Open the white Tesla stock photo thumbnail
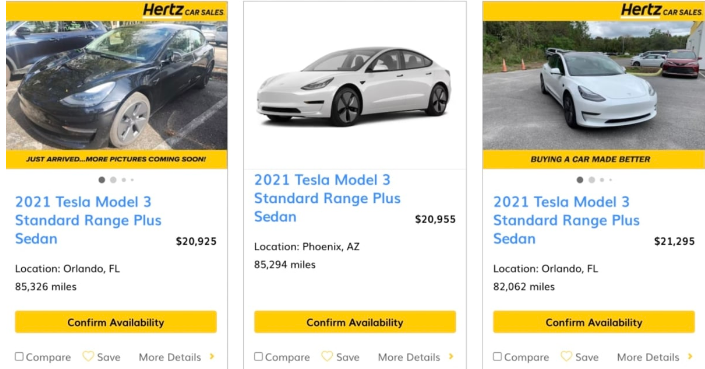Image resolution: width=705 pixels, height=369 pixels. pyautogui.click(x=355, y=85)
